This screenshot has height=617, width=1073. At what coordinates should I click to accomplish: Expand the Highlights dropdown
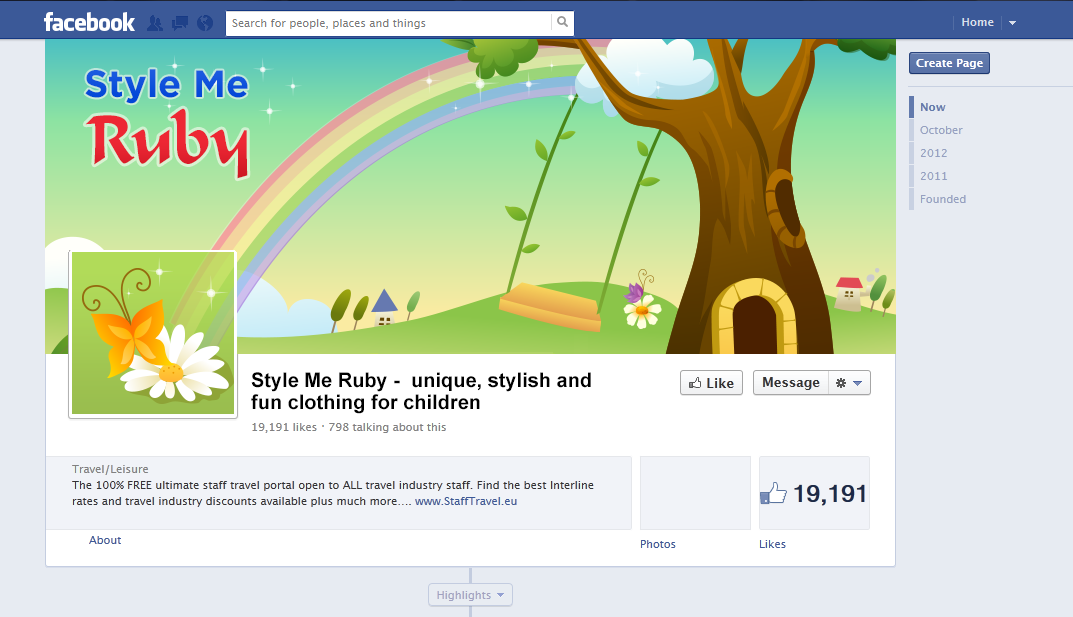click(x=470, y=595)
